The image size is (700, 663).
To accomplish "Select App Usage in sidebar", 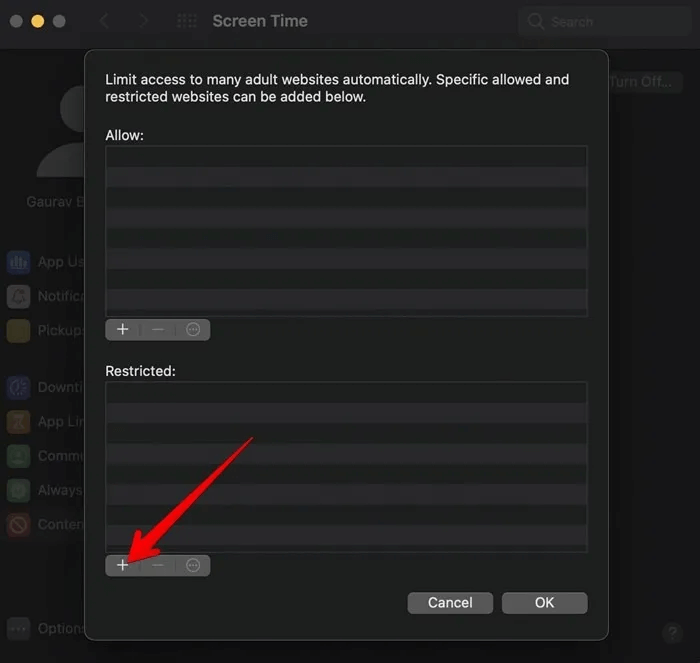I will tap(45, 262).
